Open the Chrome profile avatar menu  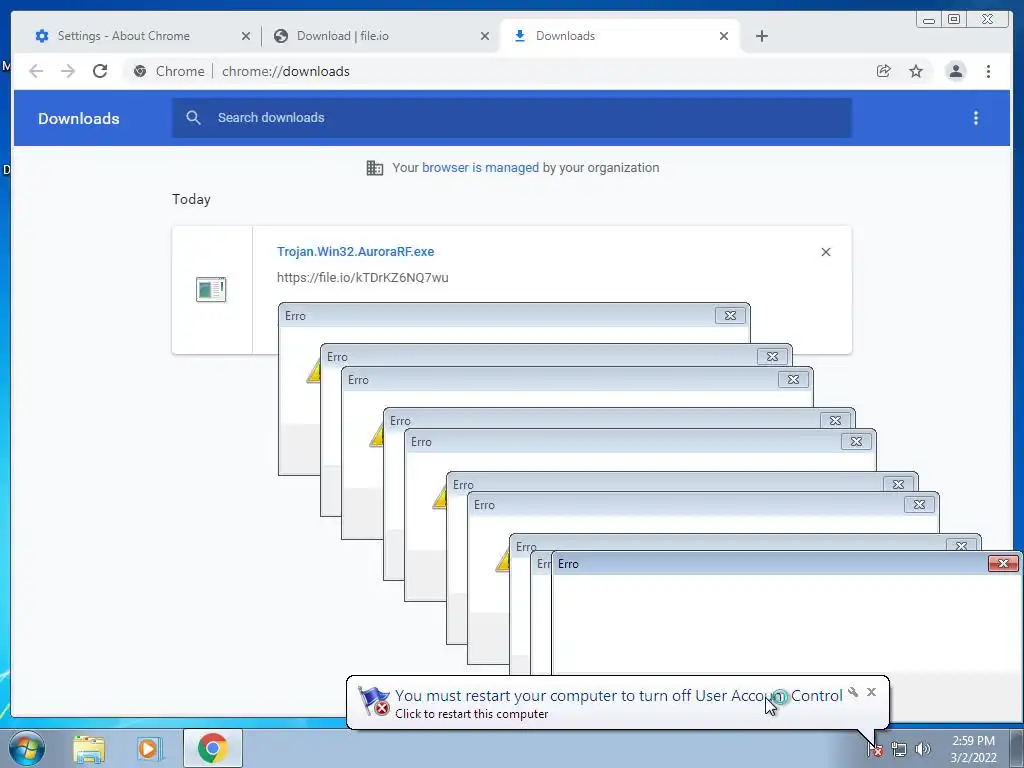click(955, 71)
